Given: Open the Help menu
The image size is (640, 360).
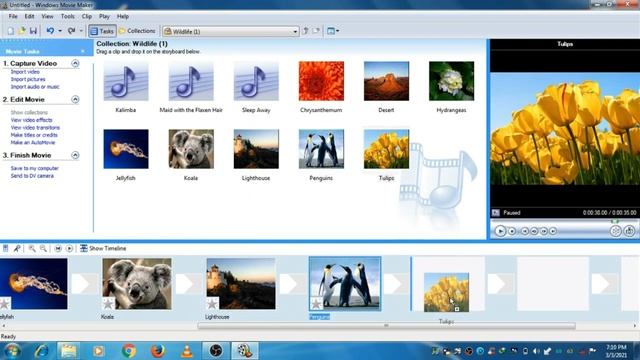Looking at the screenshot, I should click(x=123, y=16).
